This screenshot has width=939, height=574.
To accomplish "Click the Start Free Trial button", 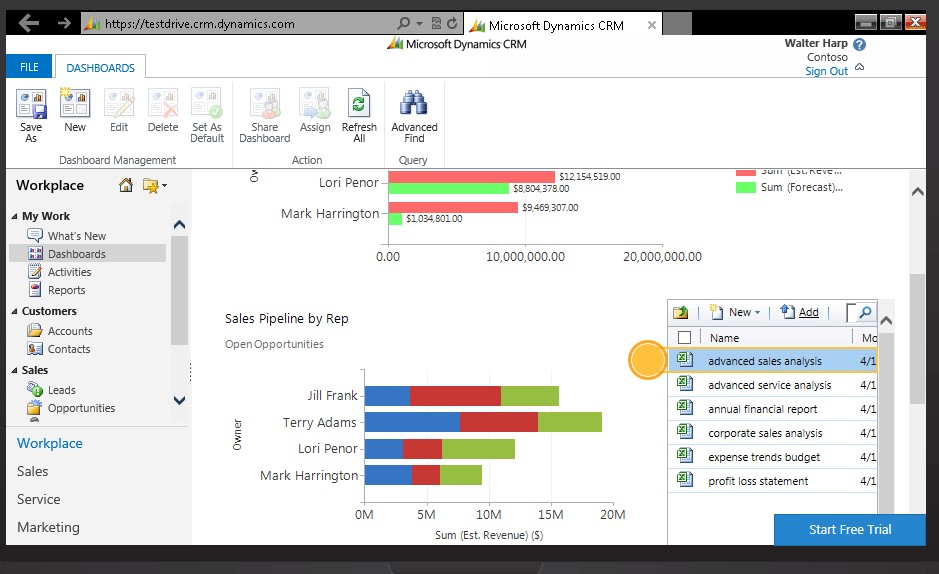I will (x=849, y=530).
